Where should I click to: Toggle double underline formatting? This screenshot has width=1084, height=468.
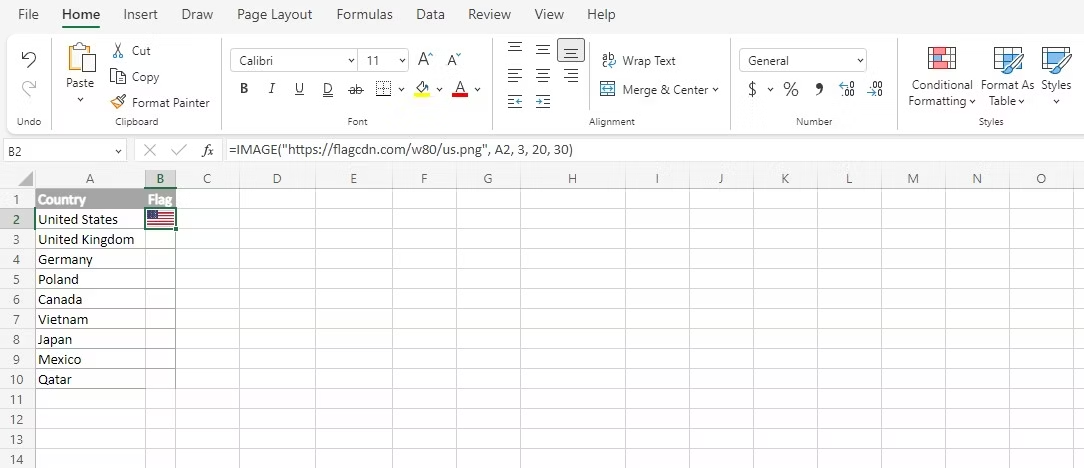328,89
